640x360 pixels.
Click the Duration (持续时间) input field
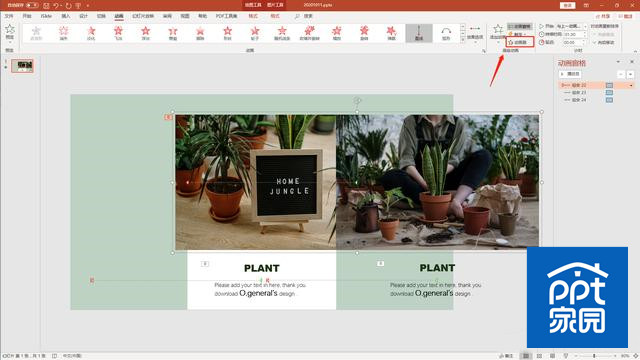(575, 34)
